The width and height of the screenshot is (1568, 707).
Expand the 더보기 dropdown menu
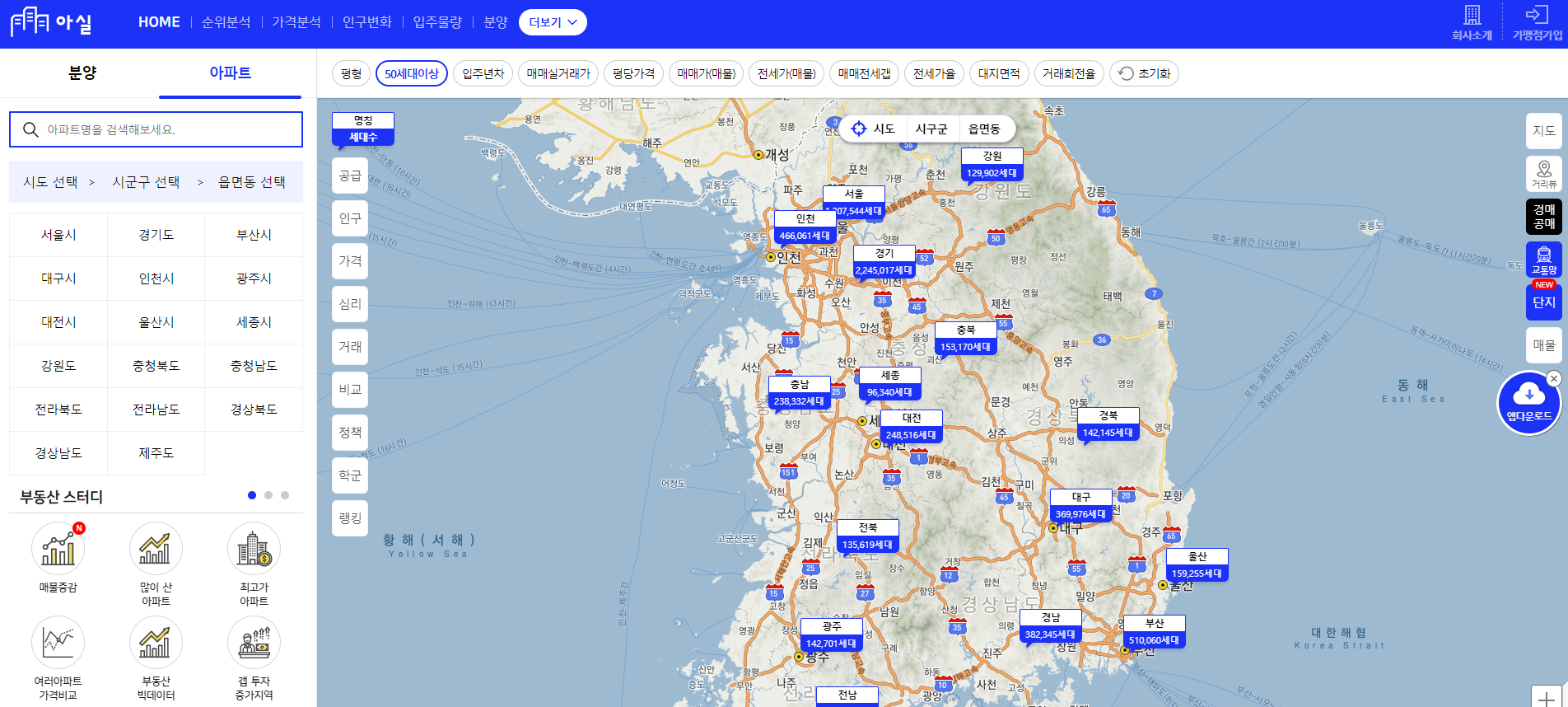pos(553,22)
